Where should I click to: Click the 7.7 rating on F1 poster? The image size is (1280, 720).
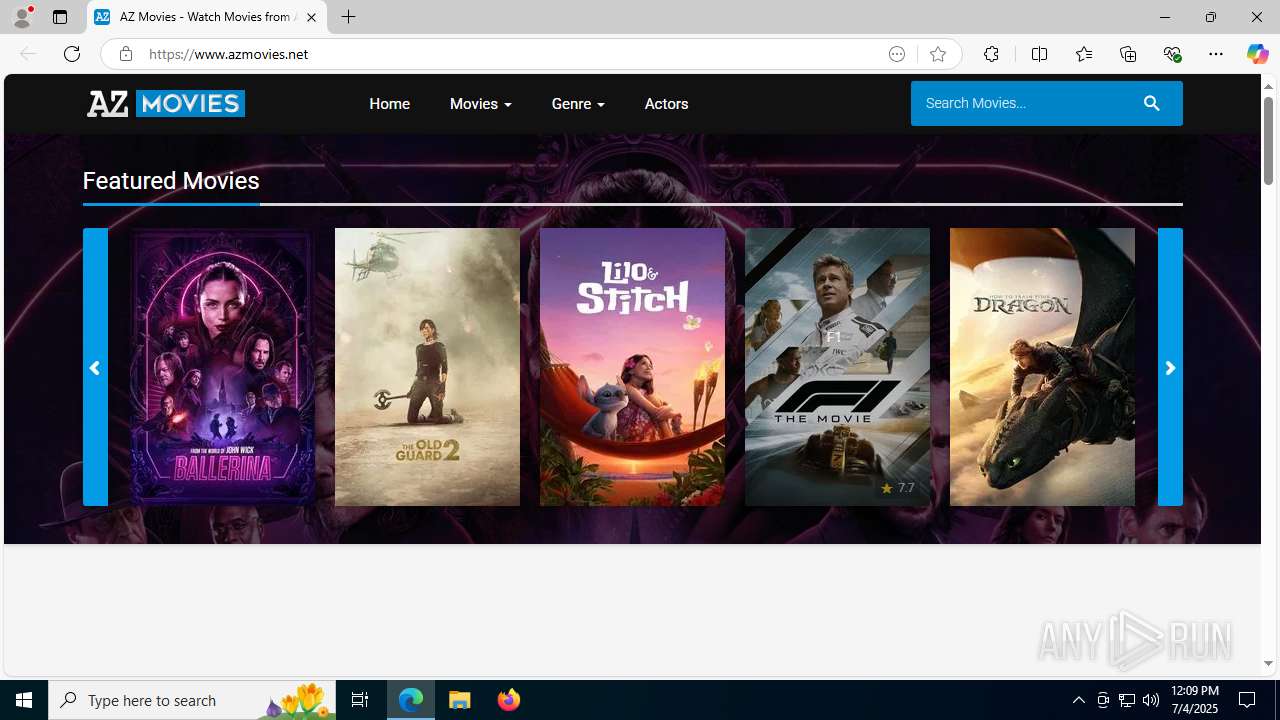(897, 488)
